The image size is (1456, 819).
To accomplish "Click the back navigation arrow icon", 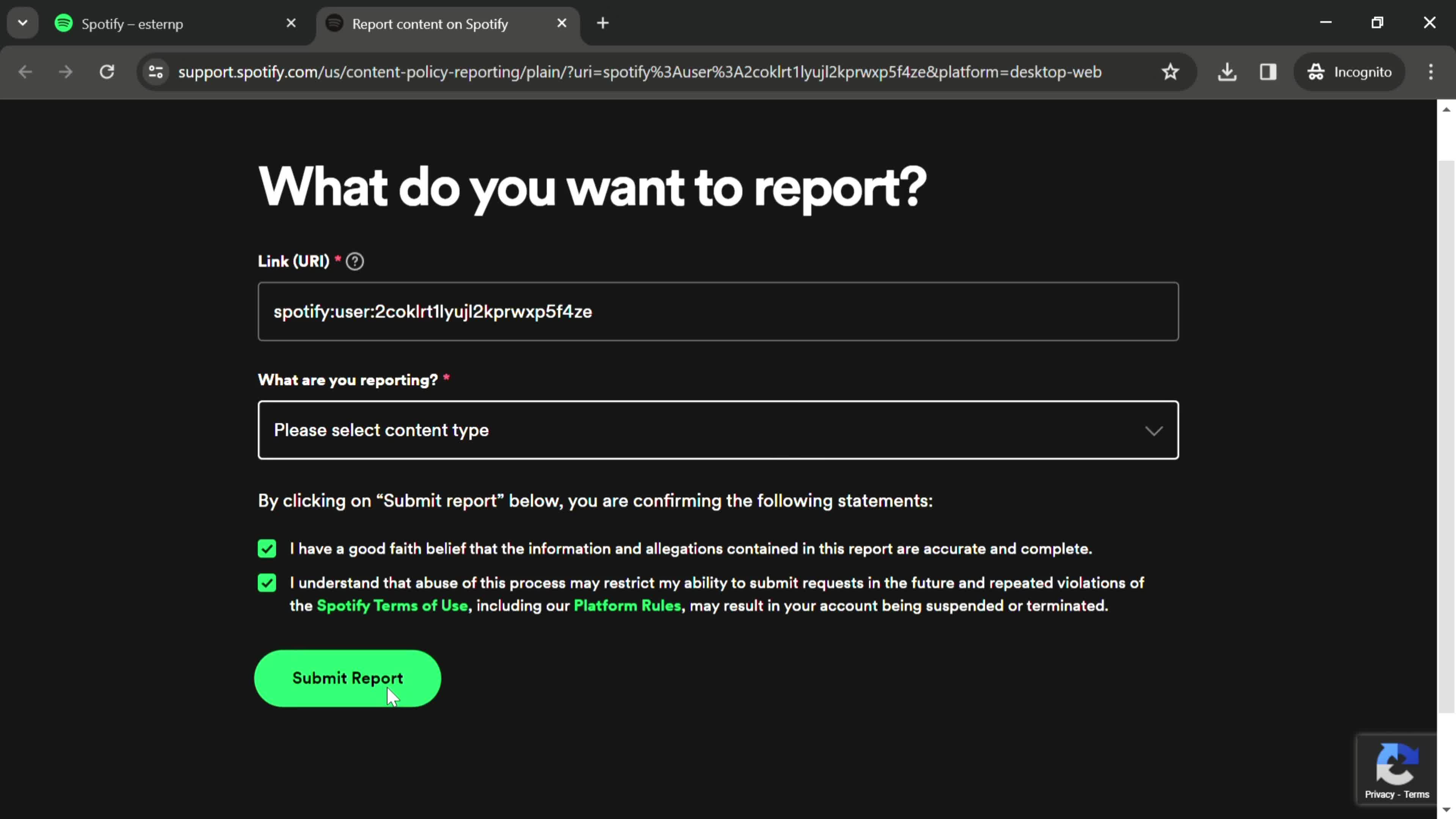I will pyautogui.click(x=25, y=71).
